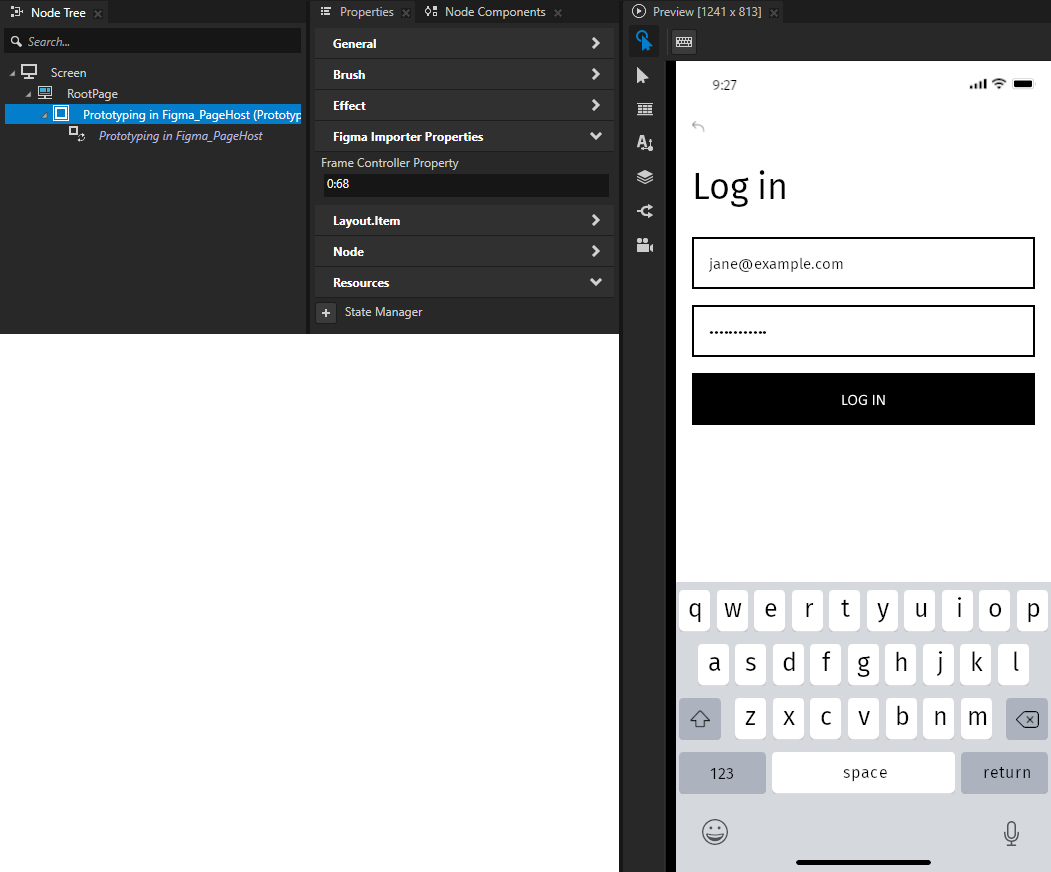This screenshot has height=872, width=1051.
Task: Click the State Manager add button
Action: [326, 312]
